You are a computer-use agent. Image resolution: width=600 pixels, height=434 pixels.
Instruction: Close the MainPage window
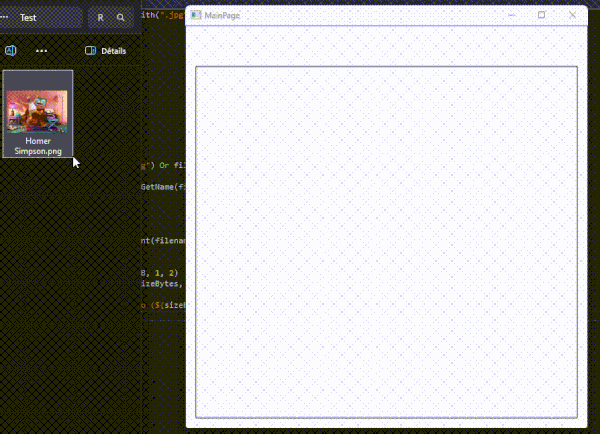coord(572,15)
